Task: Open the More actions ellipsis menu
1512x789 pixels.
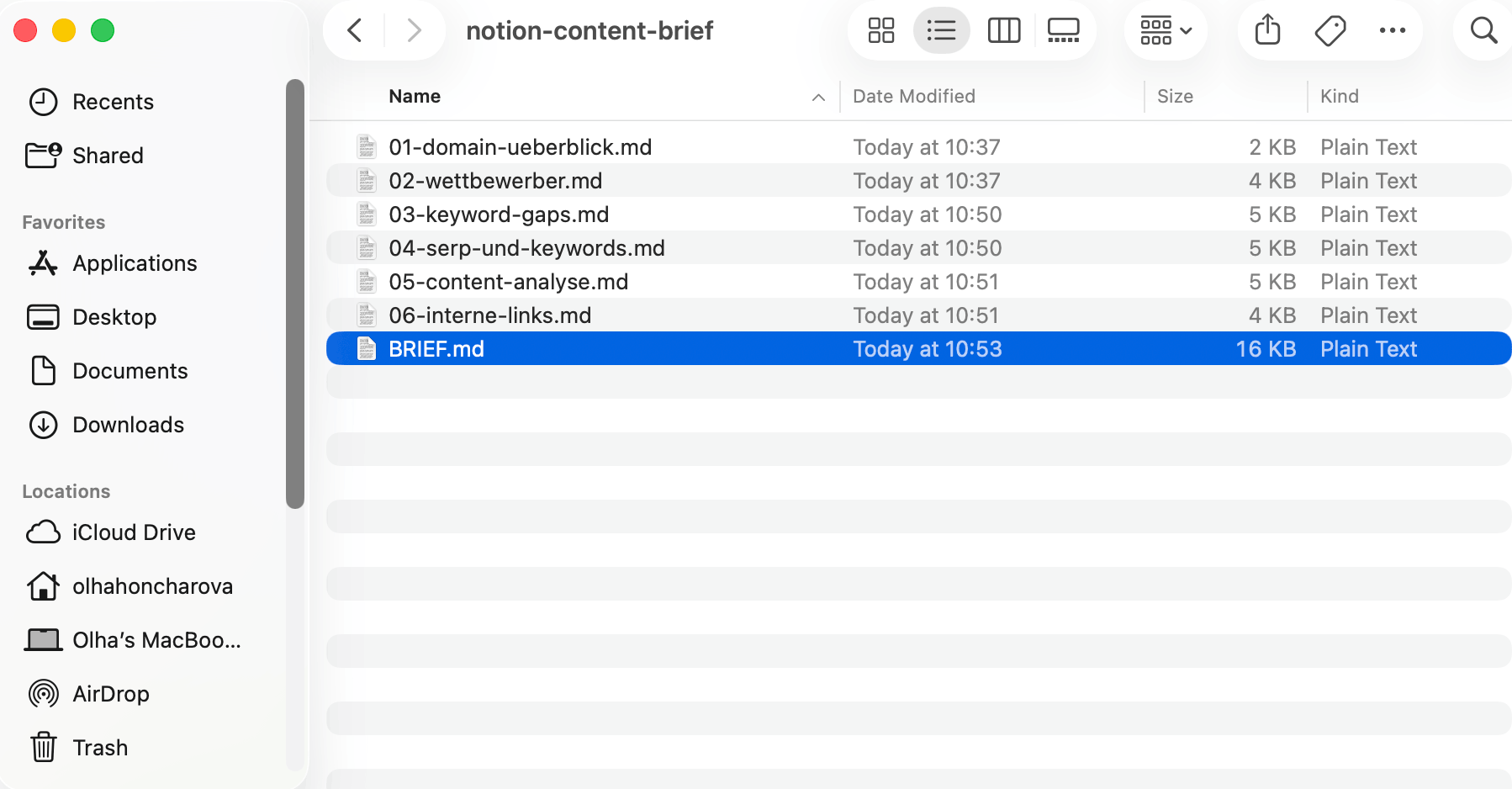Action: 1392,31
